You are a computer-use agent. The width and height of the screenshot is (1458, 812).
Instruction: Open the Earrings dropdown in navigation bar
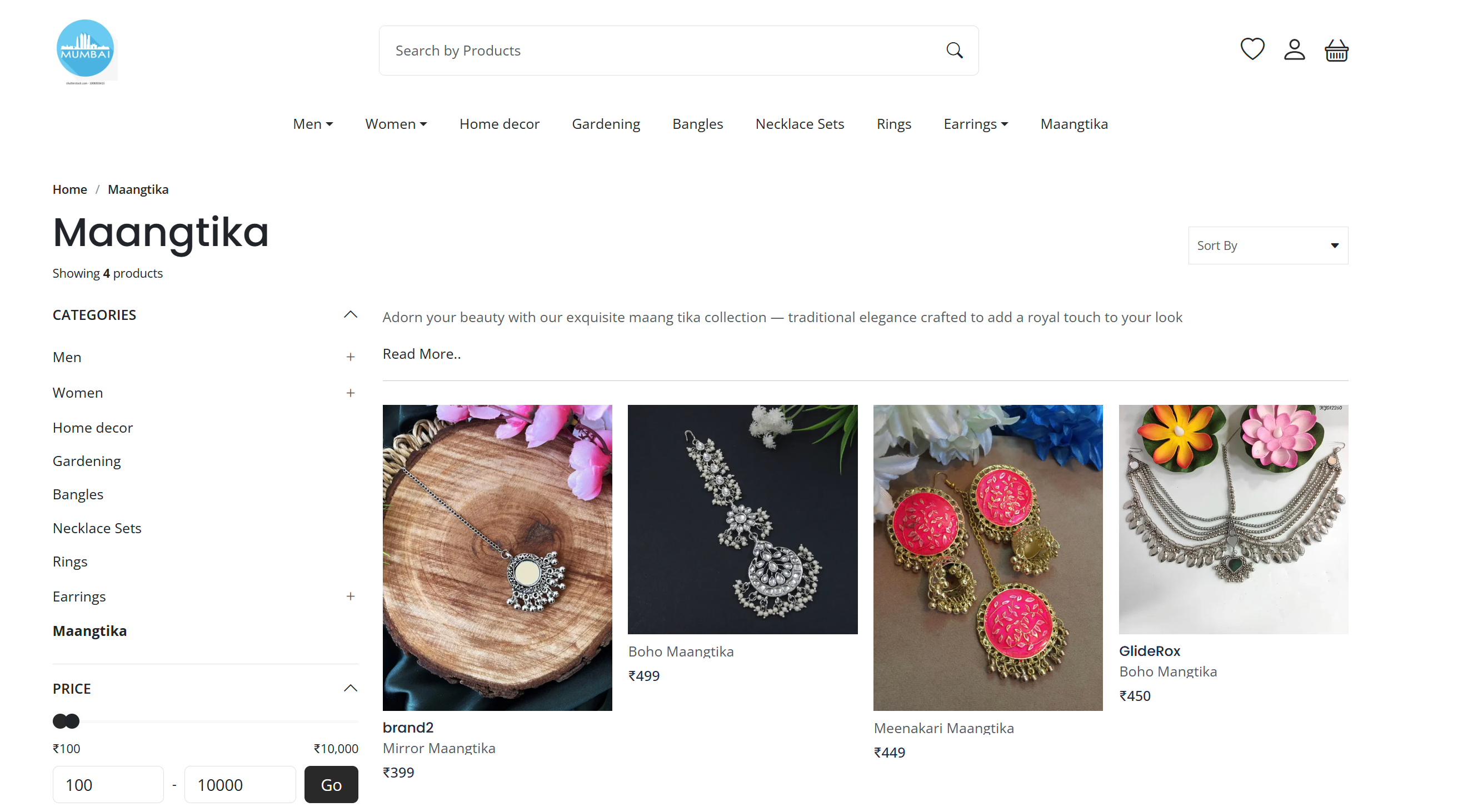point(975,124)
